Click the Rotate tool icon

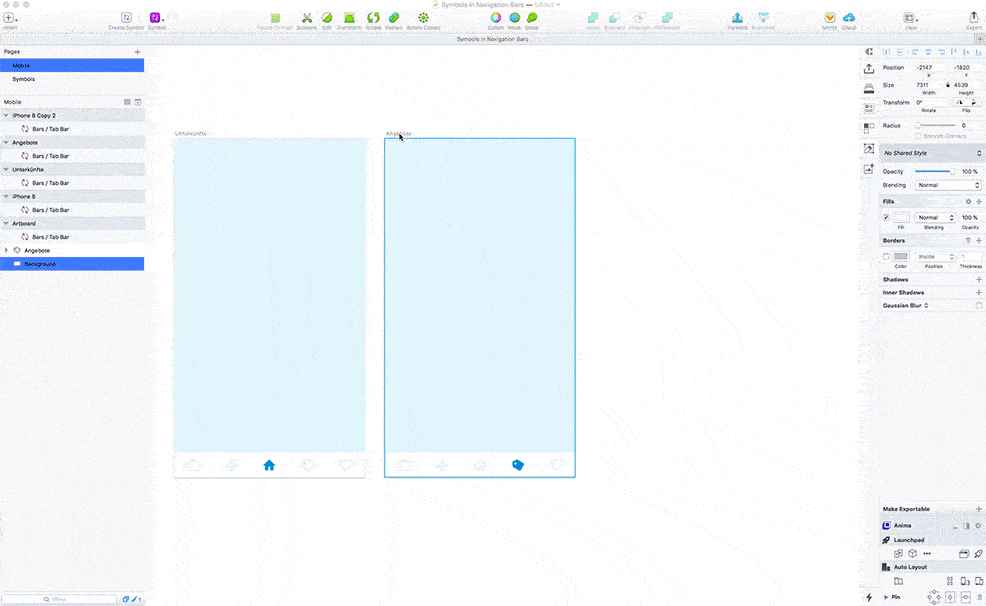click(x=374, y=18)
